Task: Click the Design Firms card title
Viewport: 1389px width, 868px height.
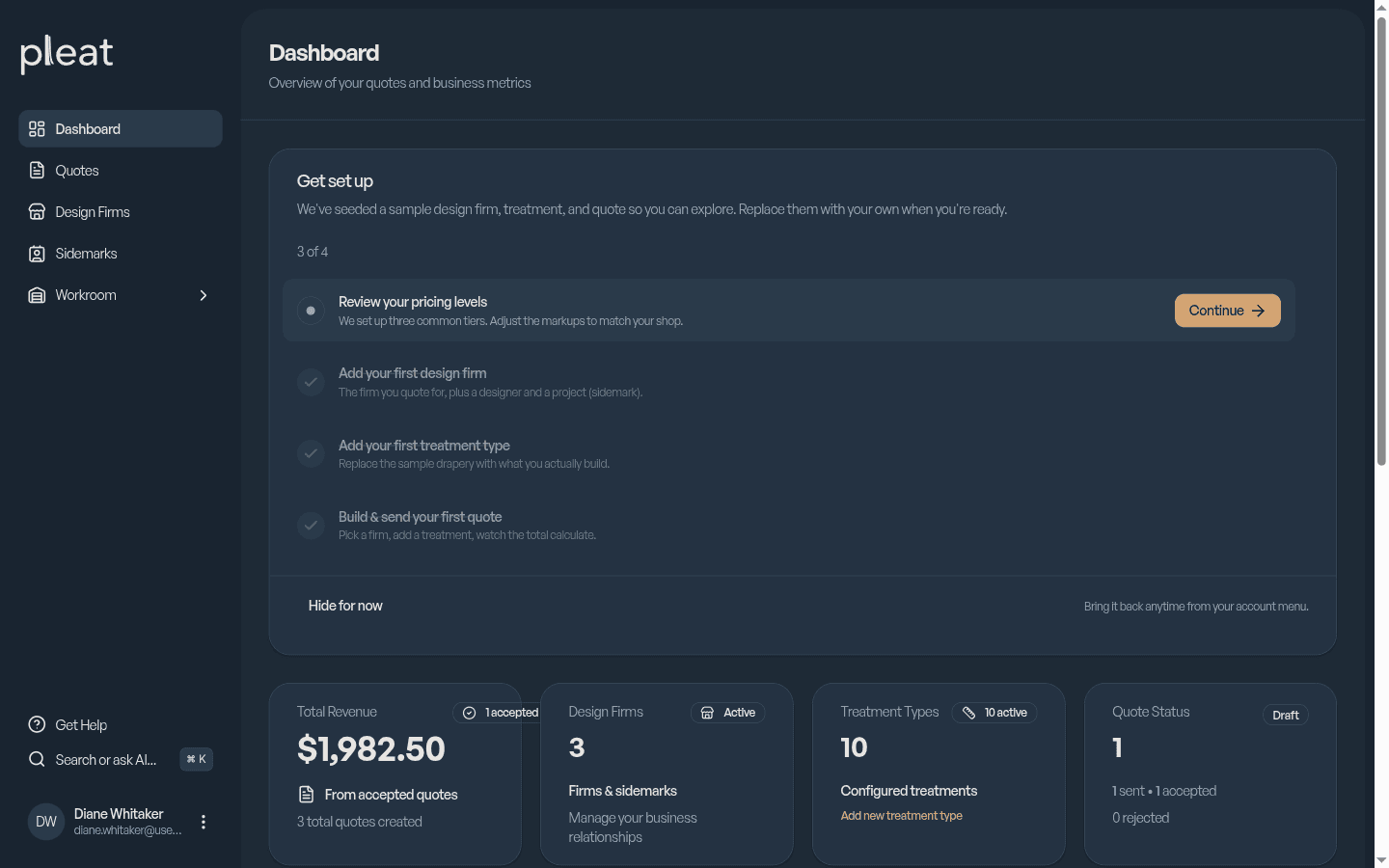Action: coord(606,712)
